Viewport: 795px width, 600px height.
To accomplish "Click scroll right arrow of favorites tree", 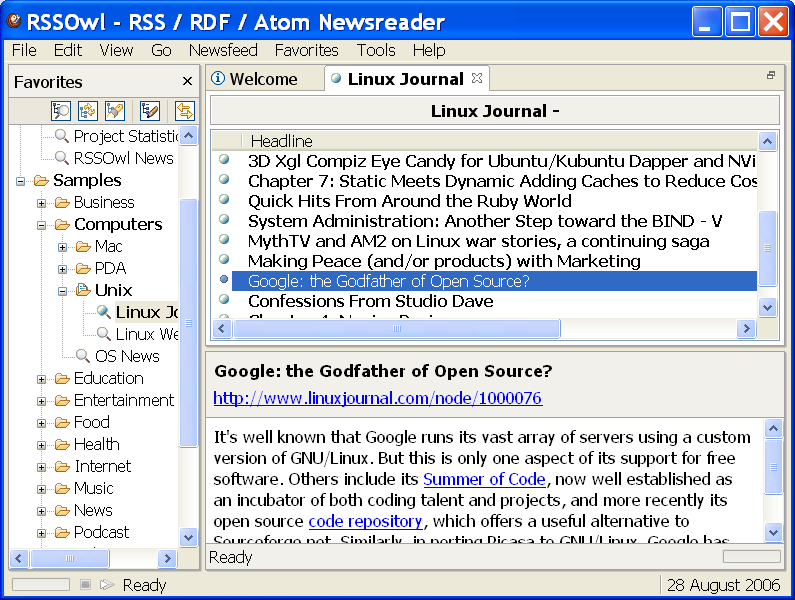I will (x=167, y=558).
